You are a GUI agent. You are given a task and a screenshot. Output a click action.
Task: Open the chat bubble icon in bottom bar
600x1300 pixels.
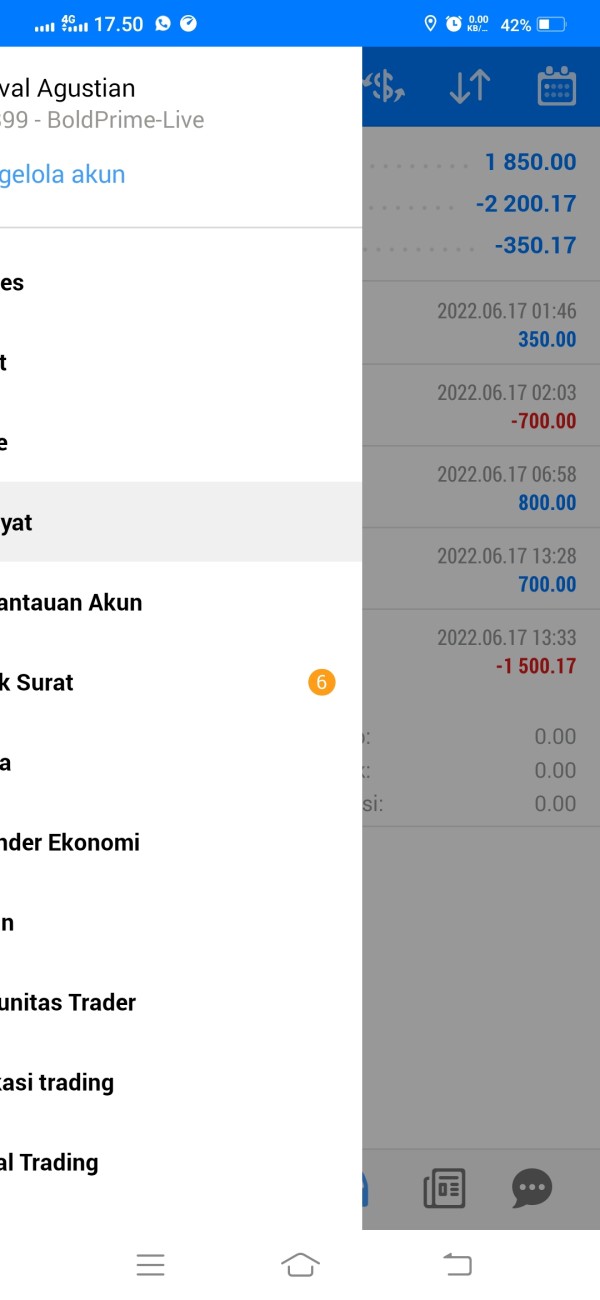pyautogui.click(x=532, y=1188)
